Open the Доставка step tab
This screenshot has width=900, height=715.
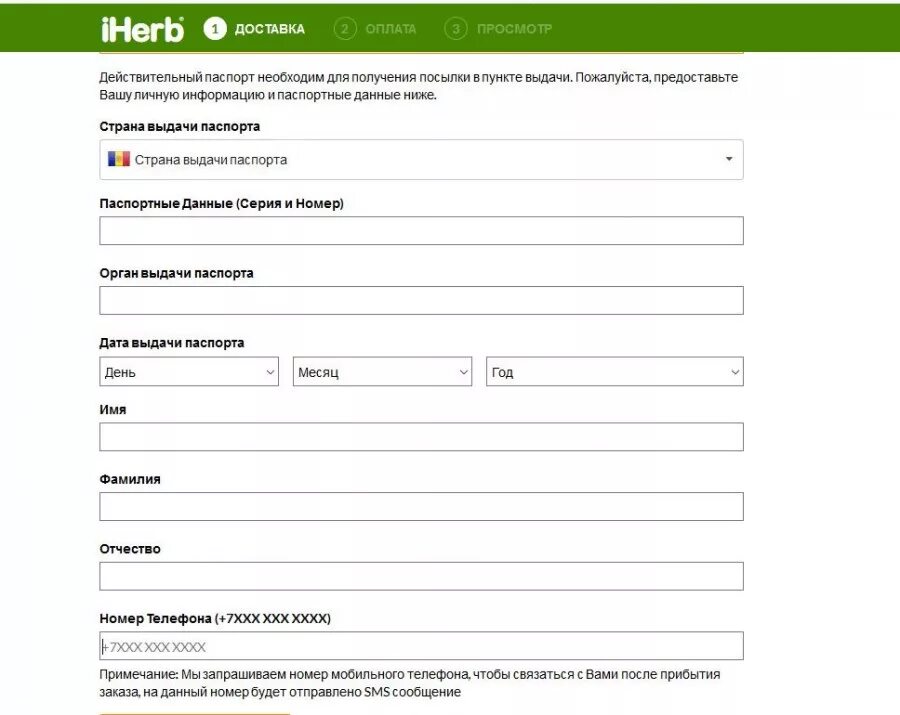tap(269, 29)
